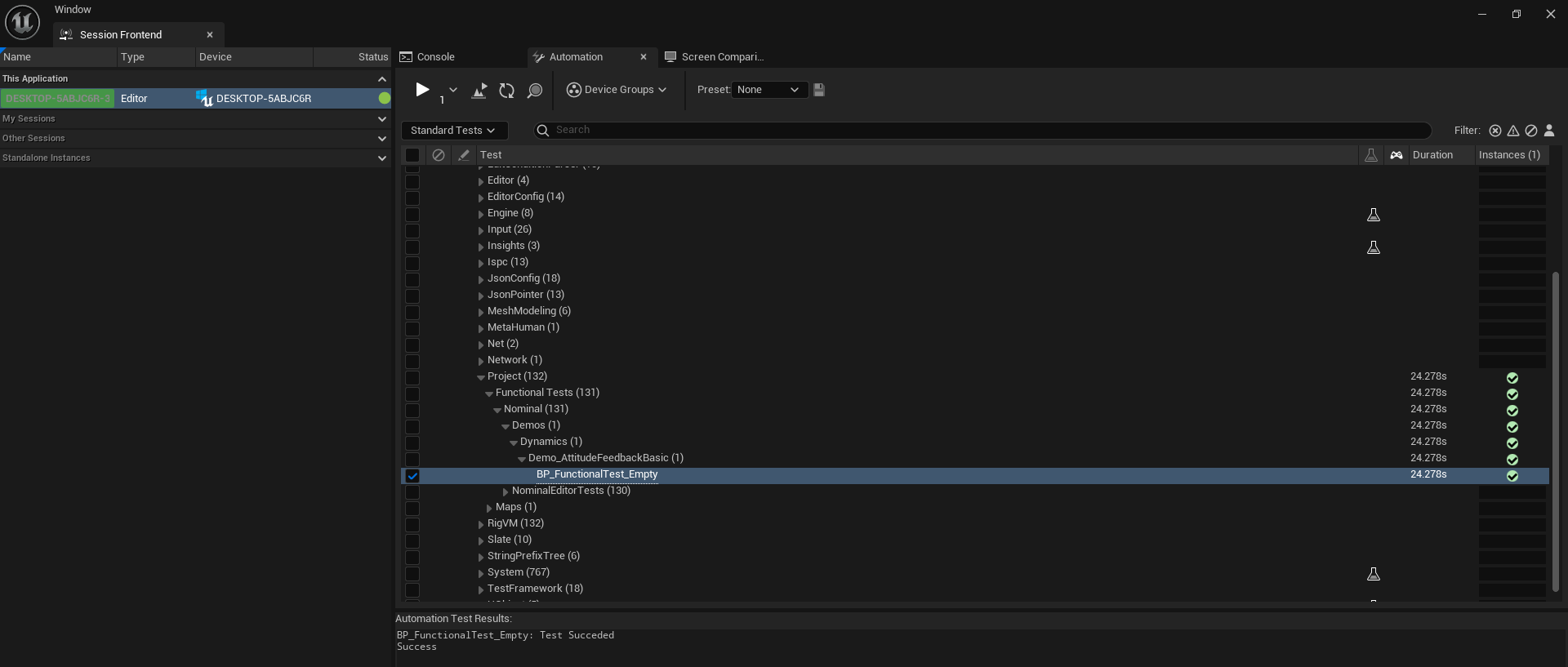
Task: Select the Demo_AttitudeFeedbackBasic (1) row
Action: (975, 459)
